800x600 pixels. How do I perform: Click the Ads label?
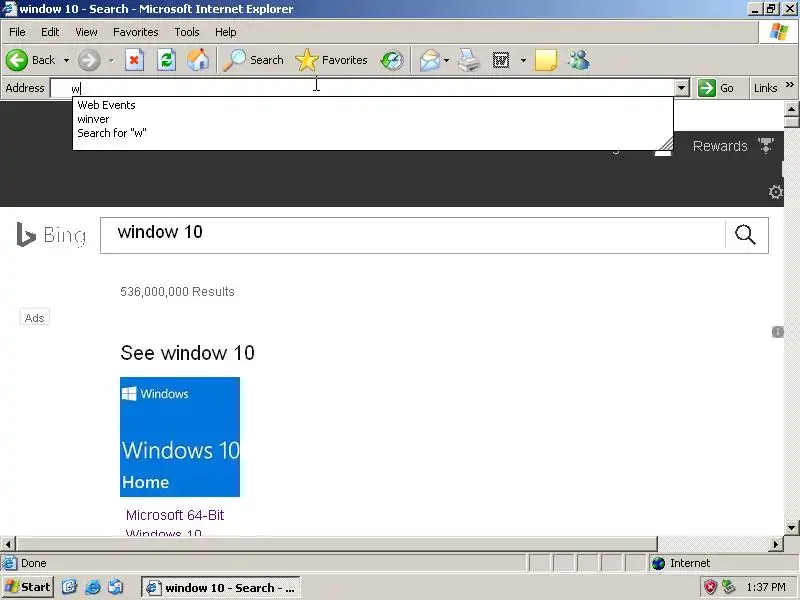tap(35, 317)
